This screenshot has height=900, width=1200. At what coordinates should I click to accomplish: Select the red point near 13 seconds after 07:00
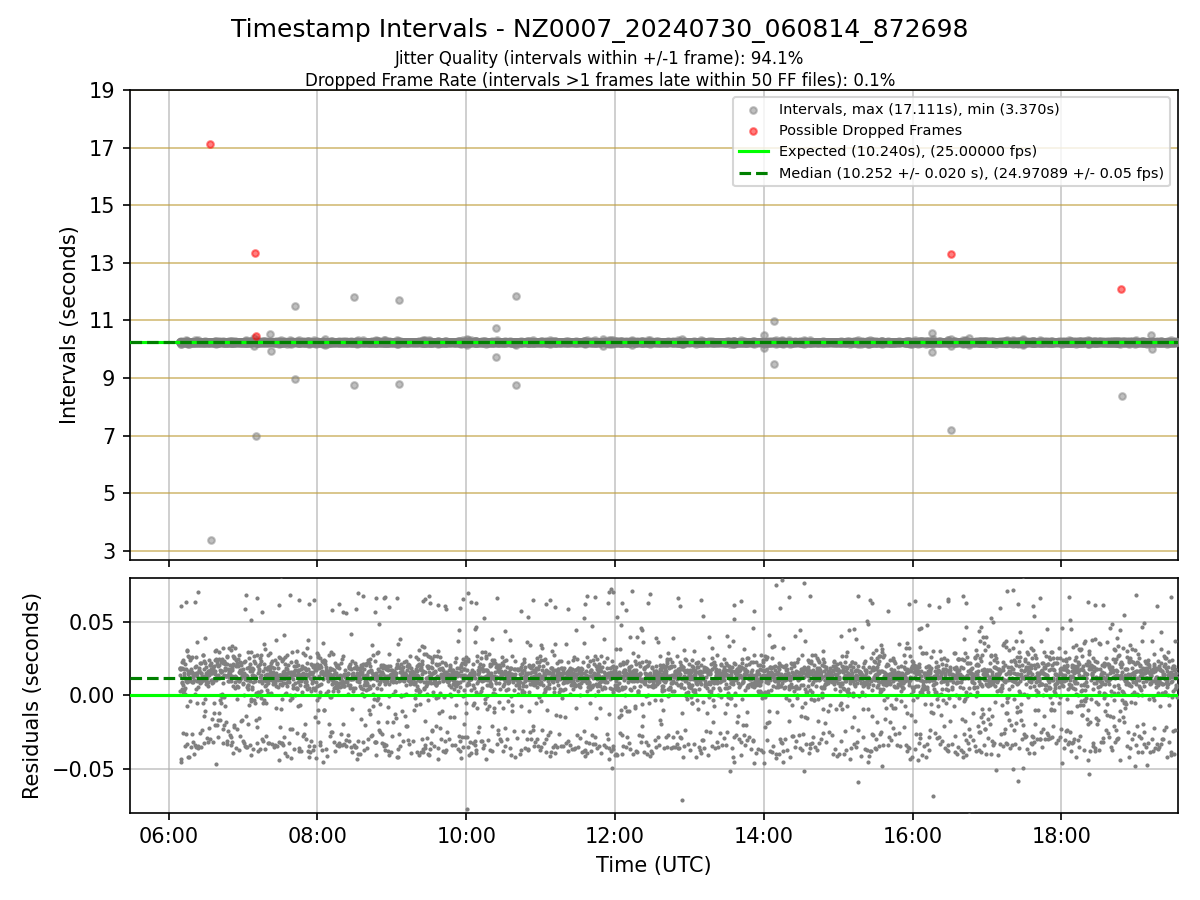click(x=255, y=253)
